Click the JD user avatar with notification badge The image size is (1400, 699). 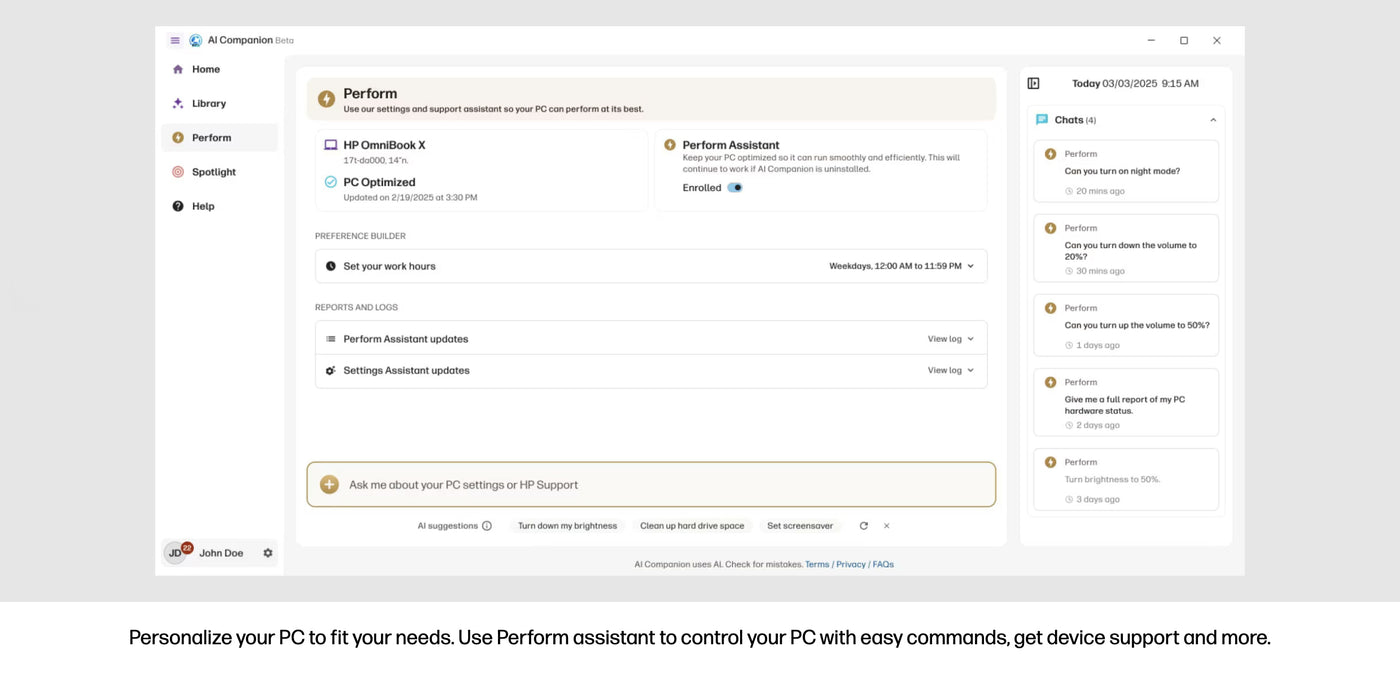pos(177,552)
